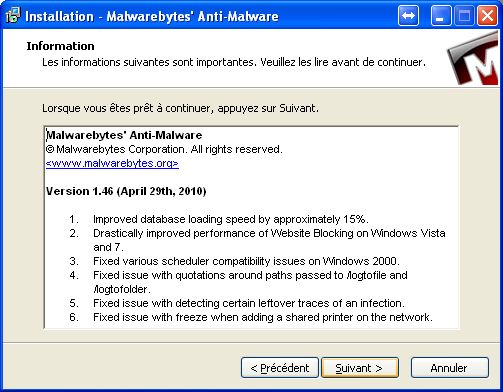Click the 'Malwarebytes' Anti-Malware' bold title in the text box

[x=124, y=135]
